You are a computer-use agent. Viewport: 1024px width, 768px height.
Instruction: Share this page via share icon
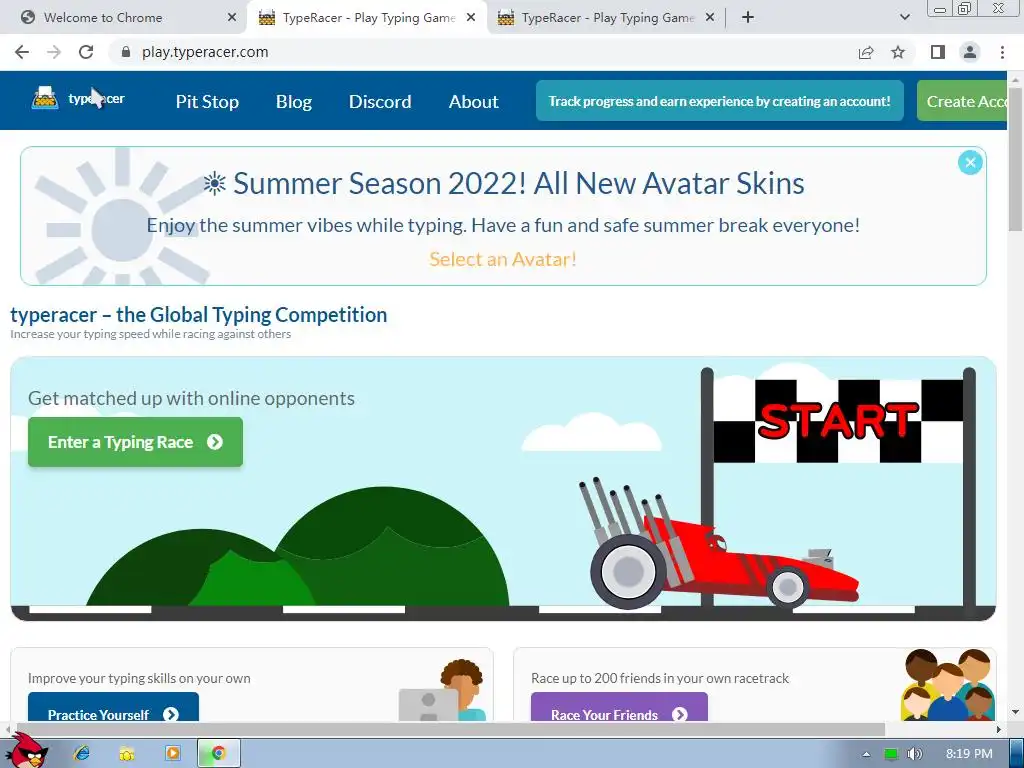pyautogui.click(x=866, y=52)
